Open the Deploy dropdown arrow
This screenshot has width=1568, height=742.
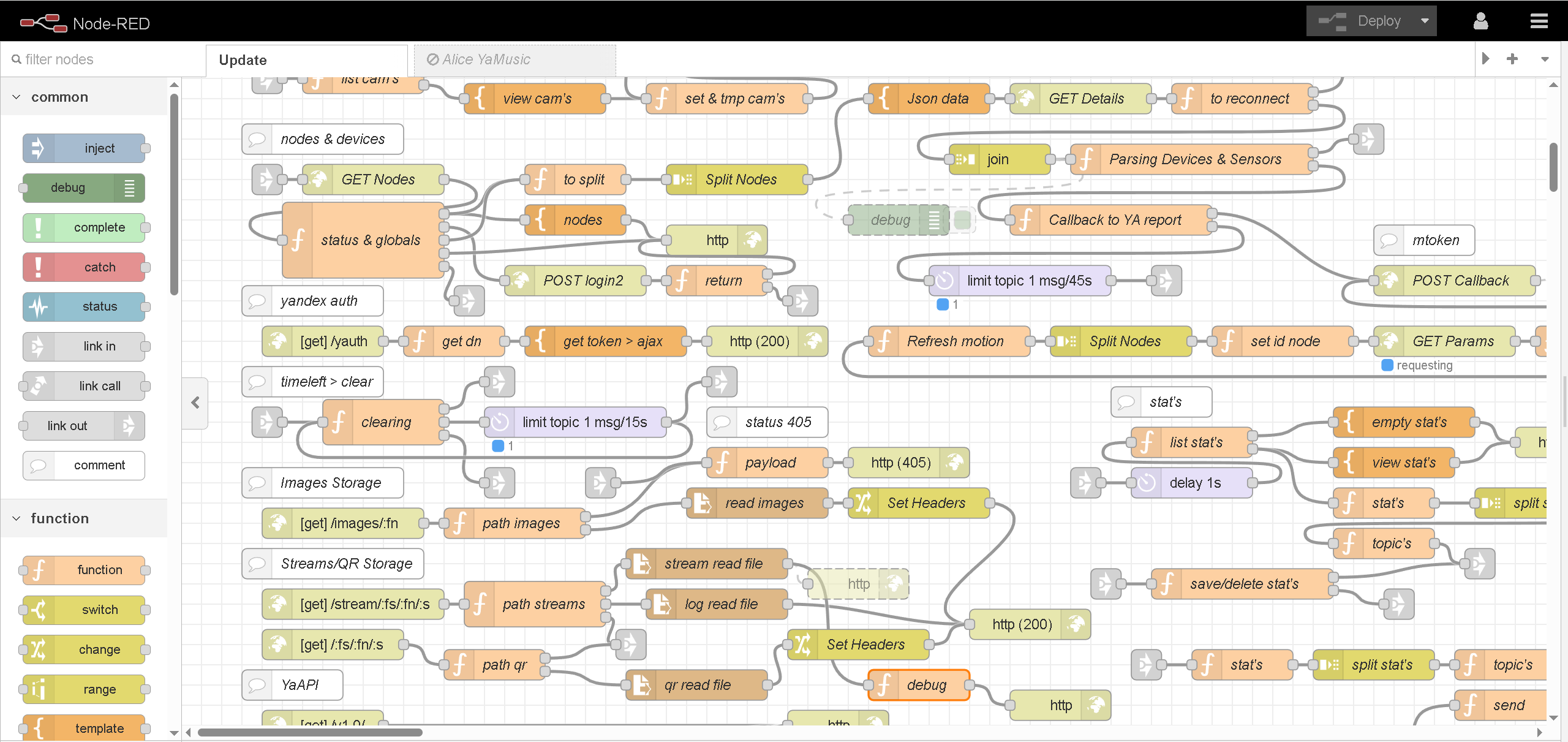coord(1425,21)
